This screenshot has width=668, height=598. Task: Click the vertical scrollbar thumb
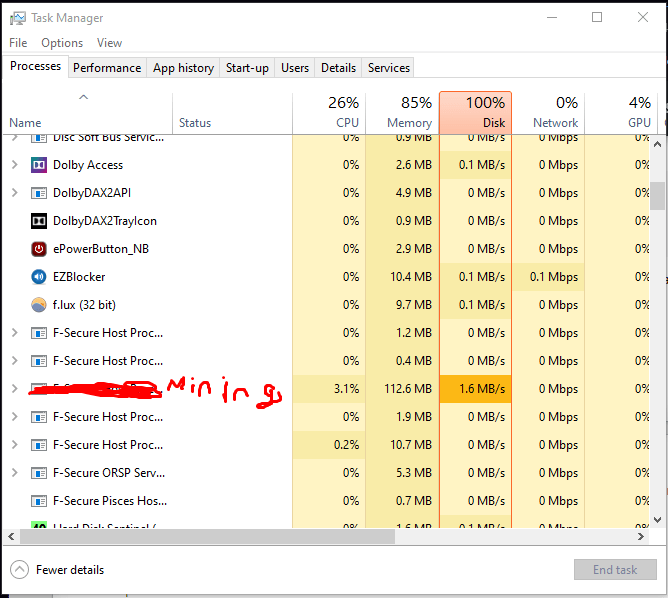click(x=657, y=196)
